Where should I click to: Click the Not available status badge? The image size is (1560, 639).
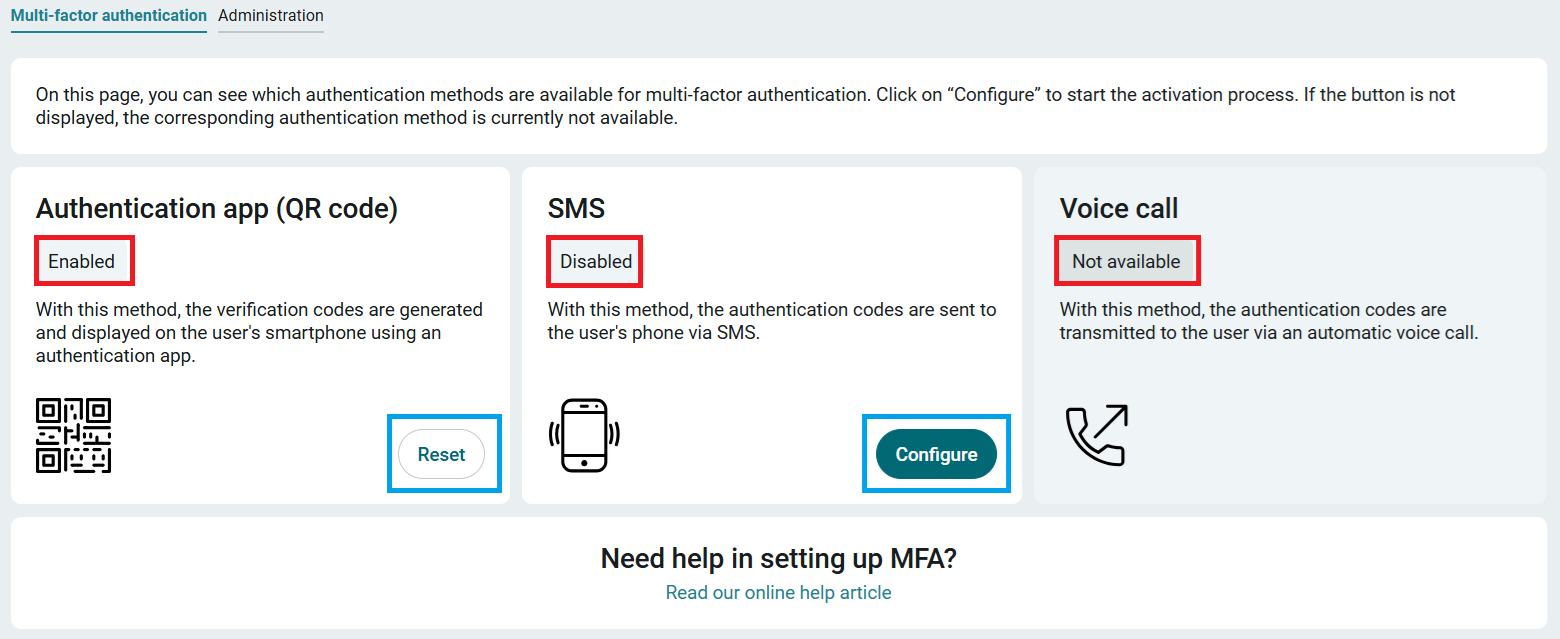[x=1126, y=261]
